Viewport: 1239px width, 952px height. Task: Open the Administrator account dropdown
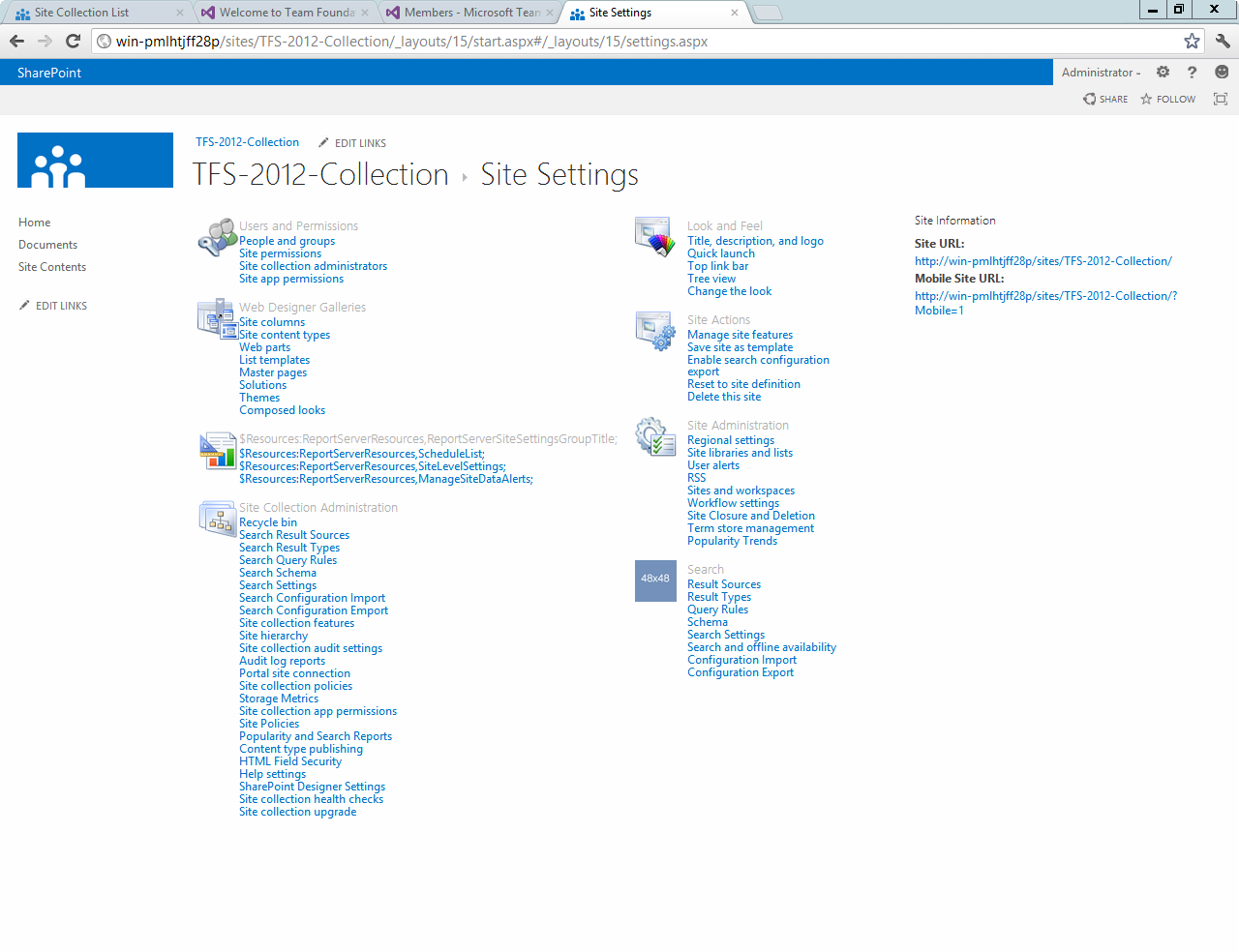click(x=1100, y=72)
